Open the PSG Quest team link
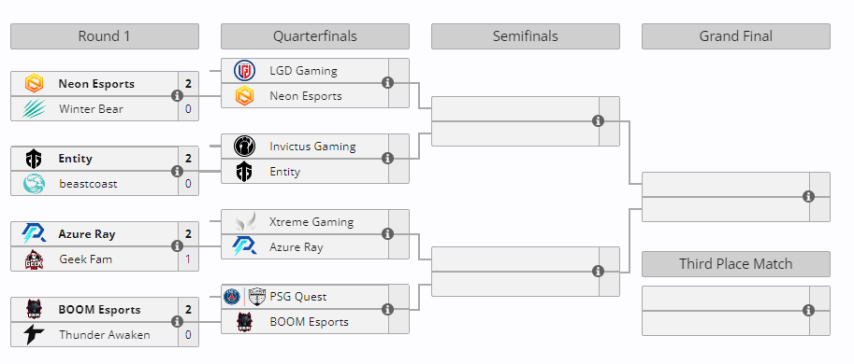 [x=298, y=297]
